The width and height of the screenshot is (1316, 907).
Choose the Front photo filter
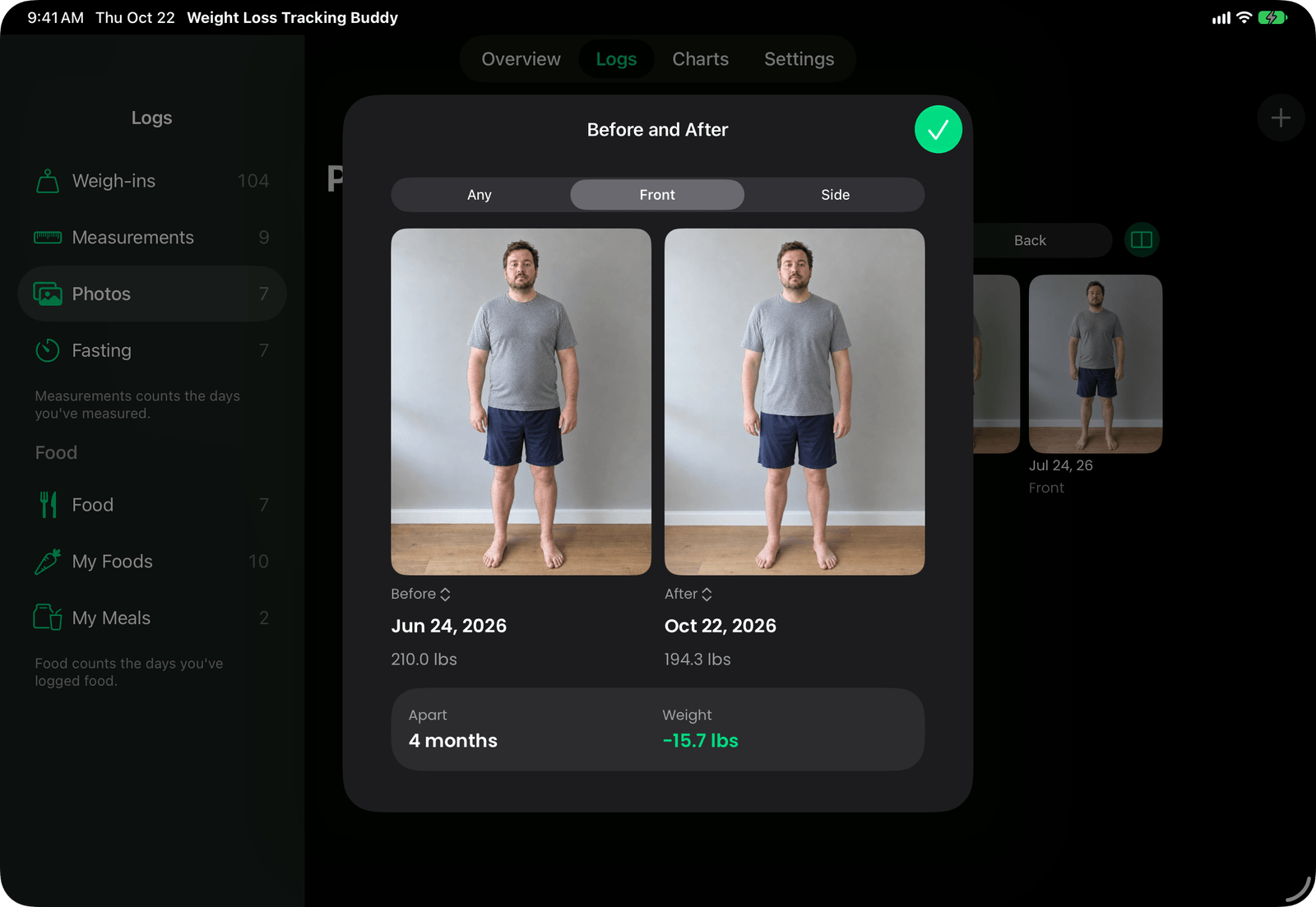657,195
